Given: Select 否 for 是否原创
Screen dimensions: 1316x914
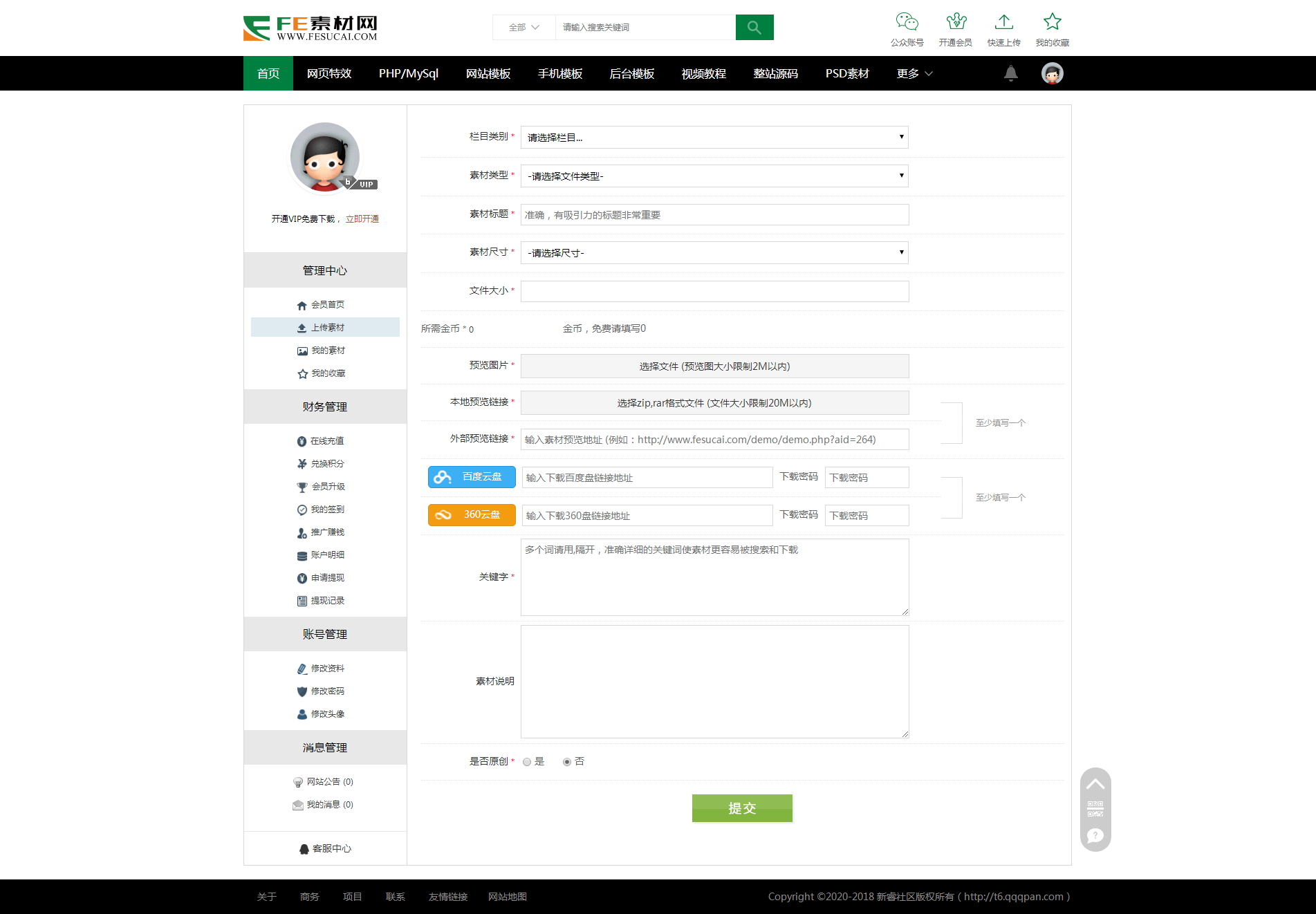Looking at the screenshot, I should click(567, 762).
